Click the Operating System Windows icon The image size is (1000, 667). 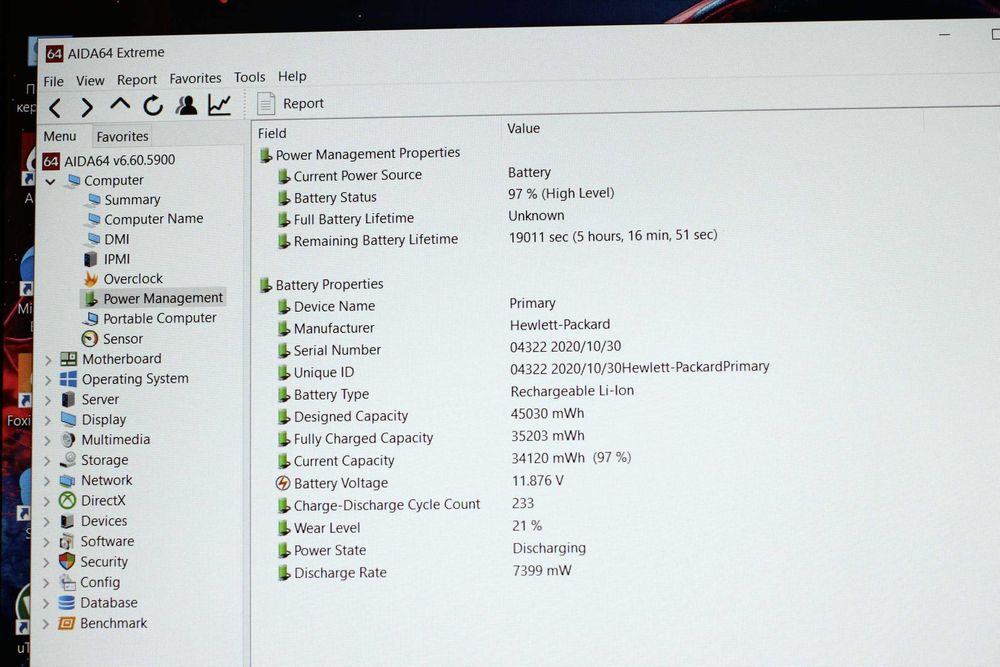(68, 379)
